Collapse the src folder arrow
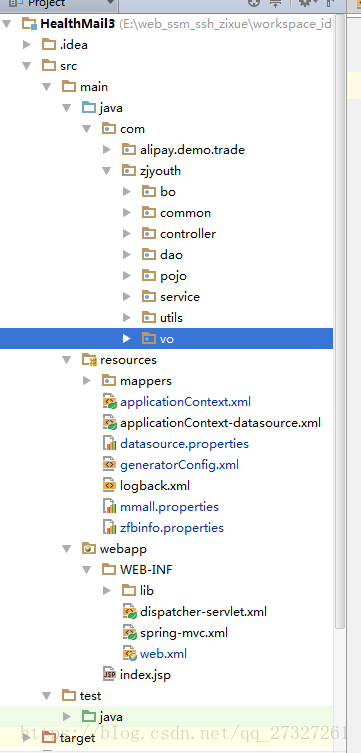The image size is (361, 753). (x=26, y=66)
